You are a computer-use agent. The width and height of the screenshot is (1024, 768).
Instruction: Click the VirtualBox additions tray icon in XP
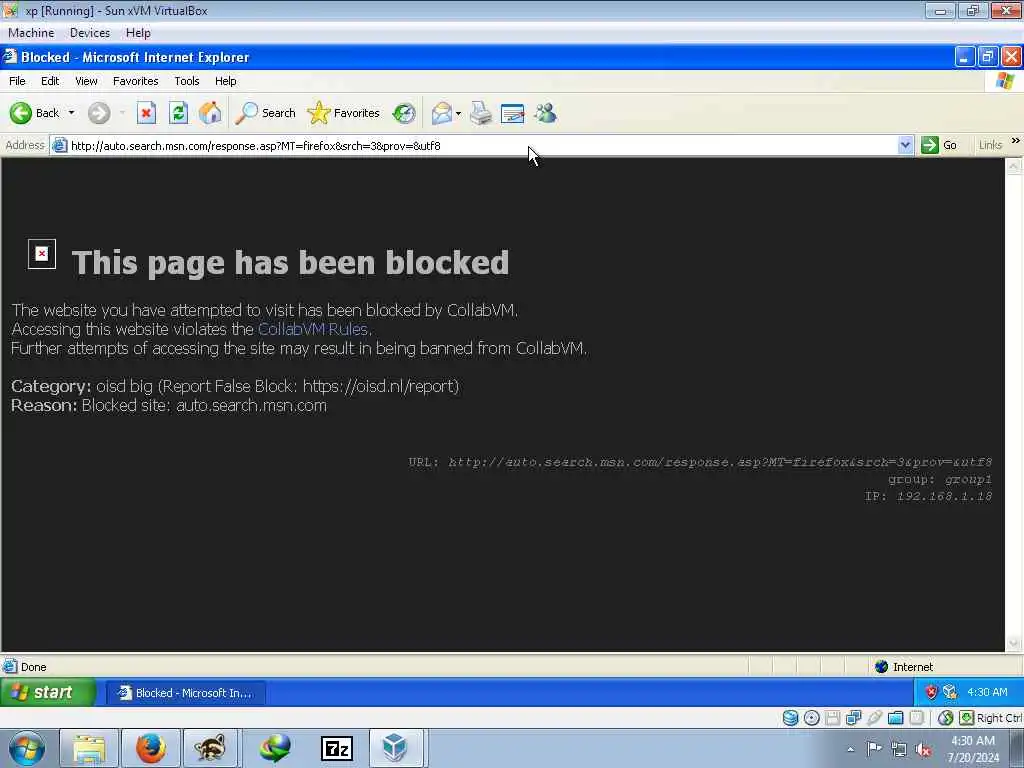(950, 692)
